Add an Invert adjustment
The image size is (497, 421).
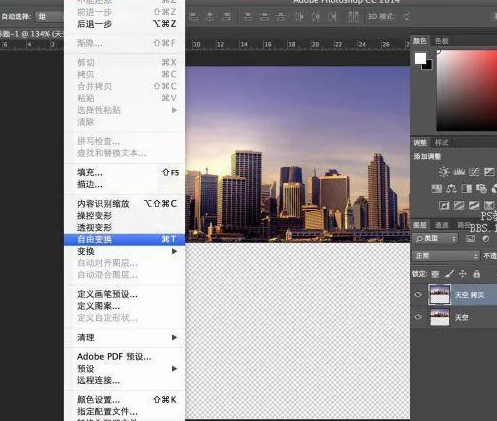point(444,205)
